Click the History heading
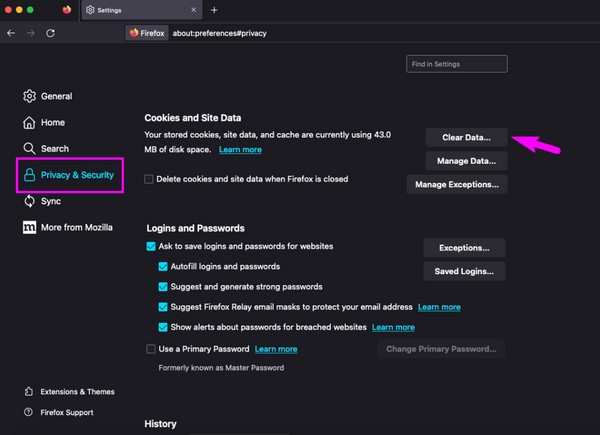The height and width of the screenshot is (435, 600). coord(160,424)
